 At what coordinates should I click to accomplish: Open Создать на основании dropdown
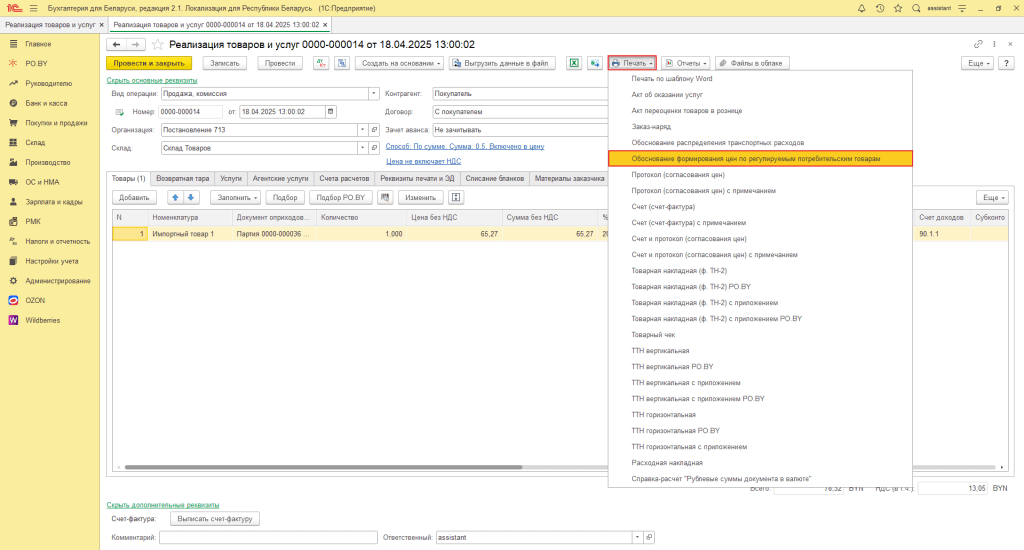[400, 63]
